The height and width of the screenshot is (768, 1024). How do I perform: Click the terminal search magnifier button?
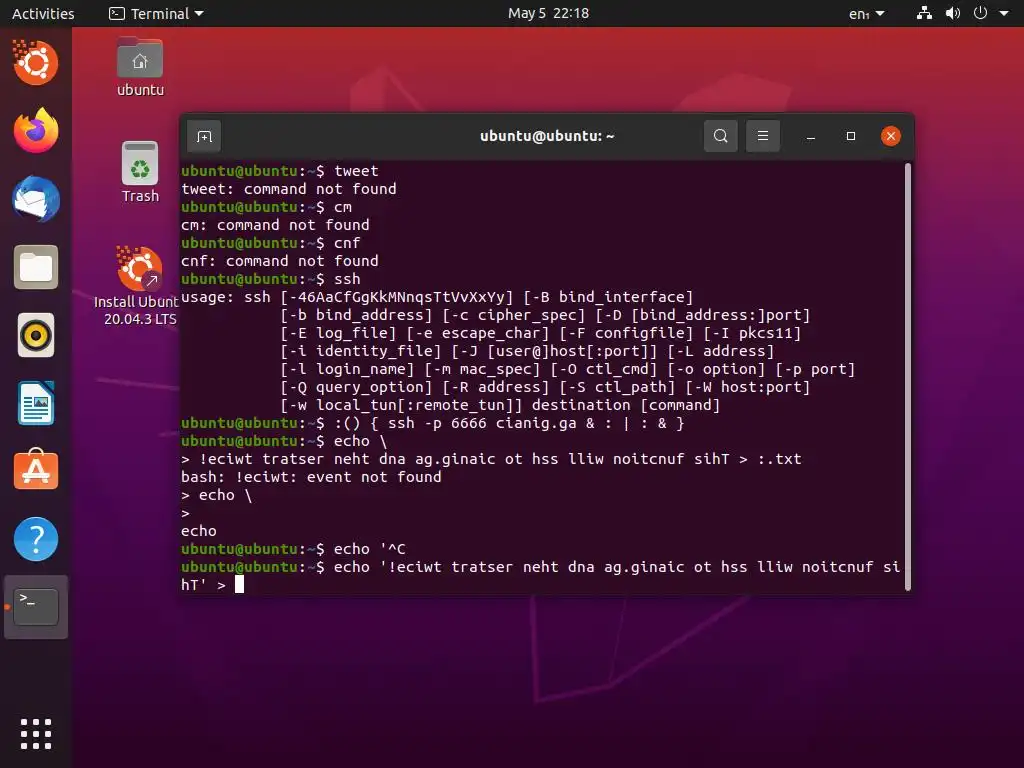[x=720, y=136]
